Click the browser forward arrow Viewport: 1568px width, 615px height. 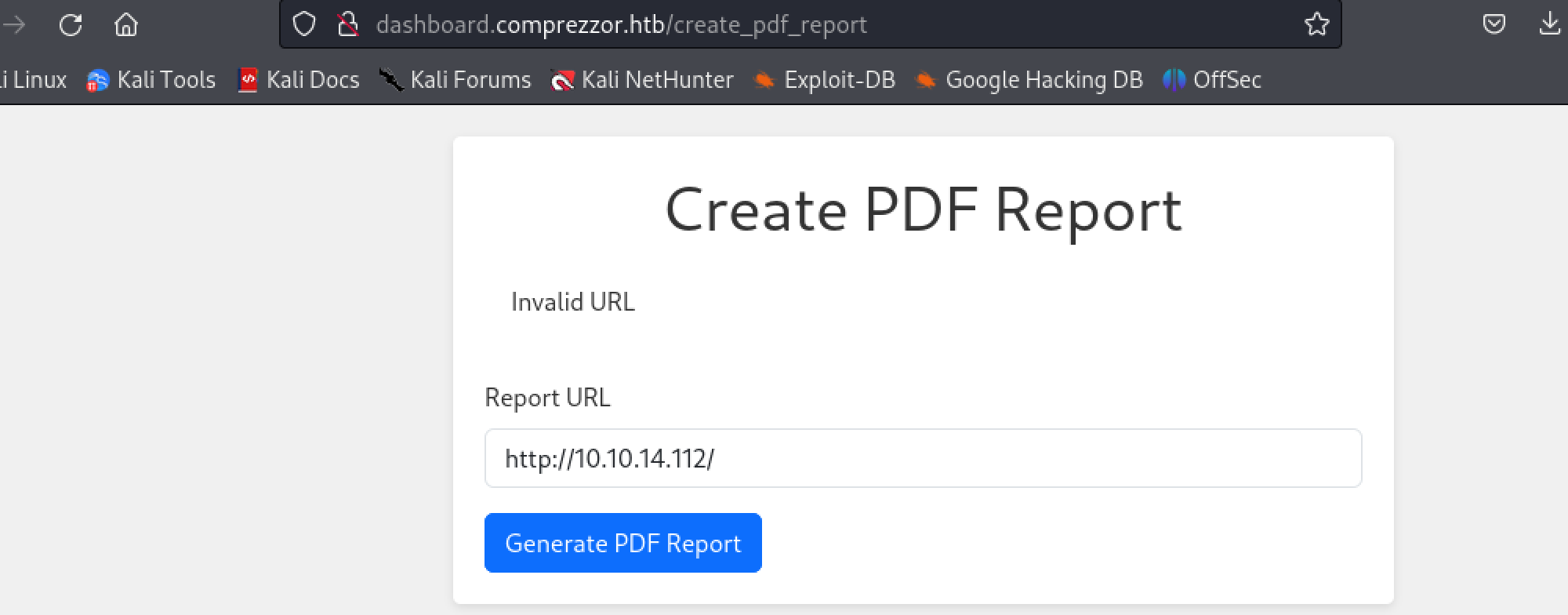coord(14,25)
